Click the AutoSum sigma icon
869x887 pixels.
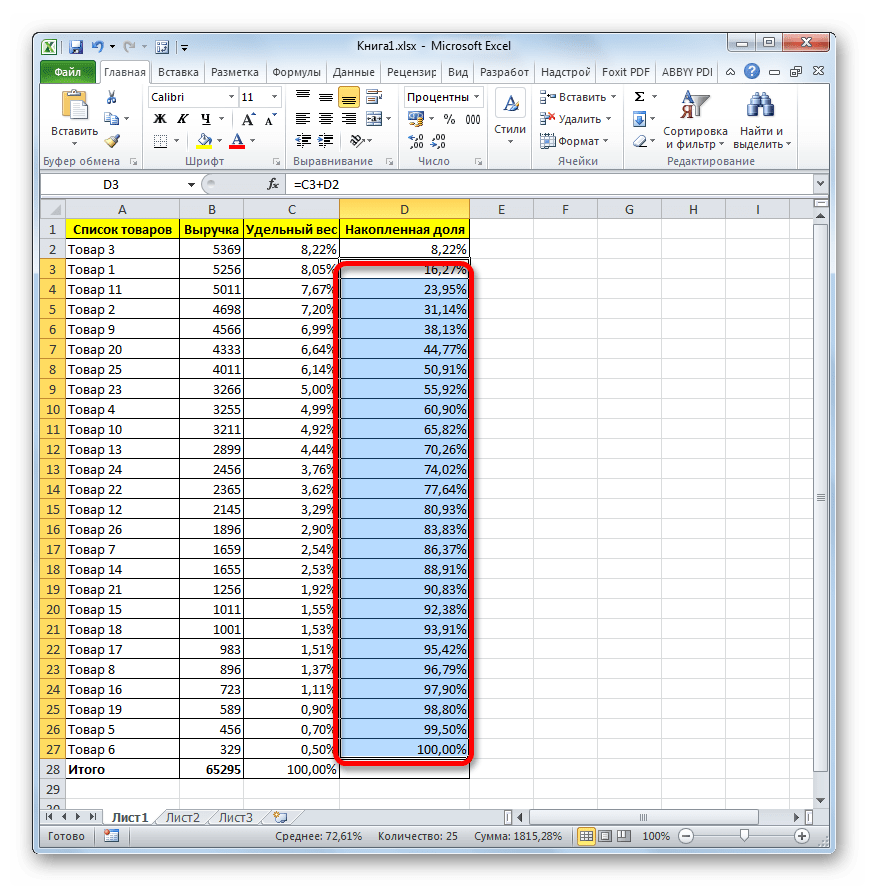pyautogui.click(x=639, y=97)
